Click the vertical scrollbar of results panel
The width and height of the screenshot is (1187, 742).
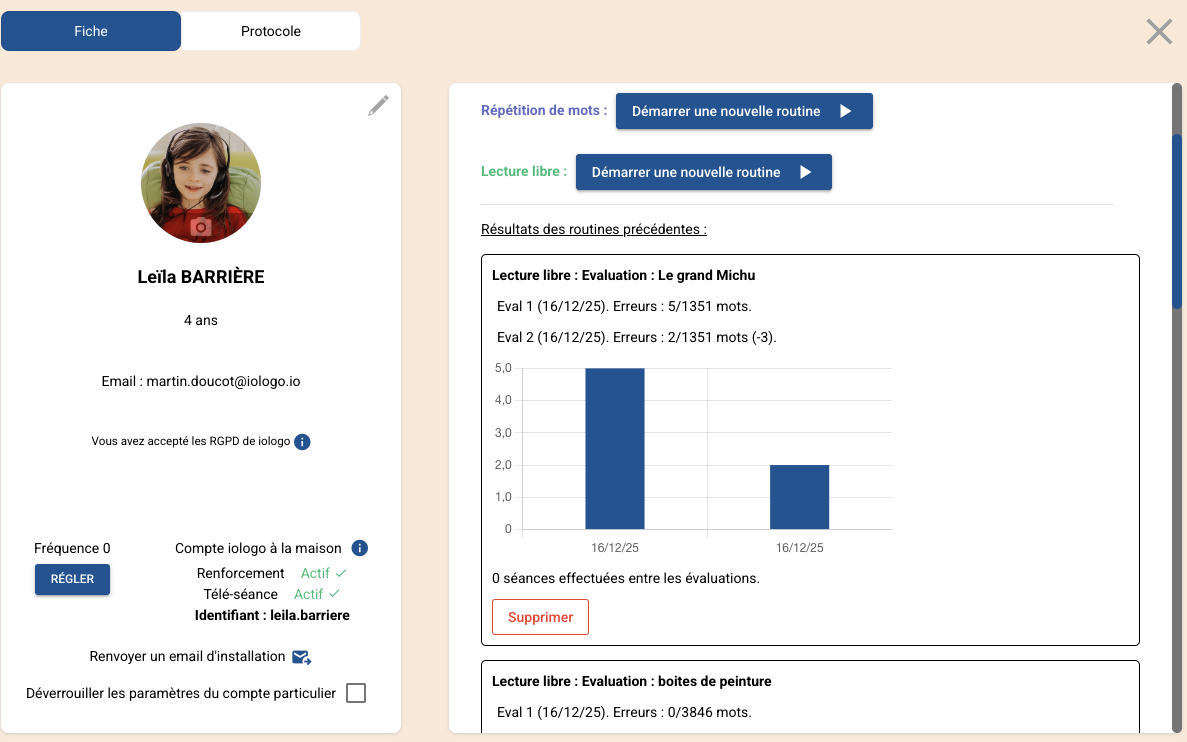click(1177, 220)
